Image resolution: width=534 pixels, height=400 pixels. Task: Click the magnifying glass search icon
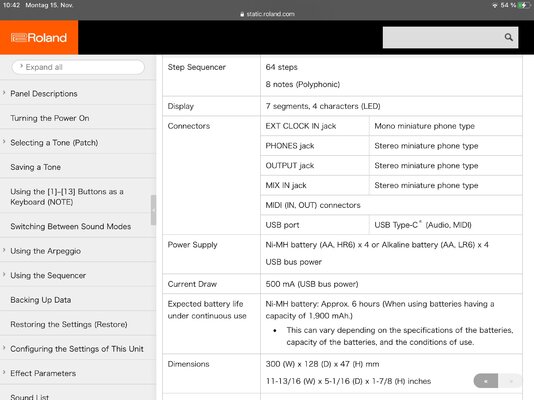pos(508,37)
